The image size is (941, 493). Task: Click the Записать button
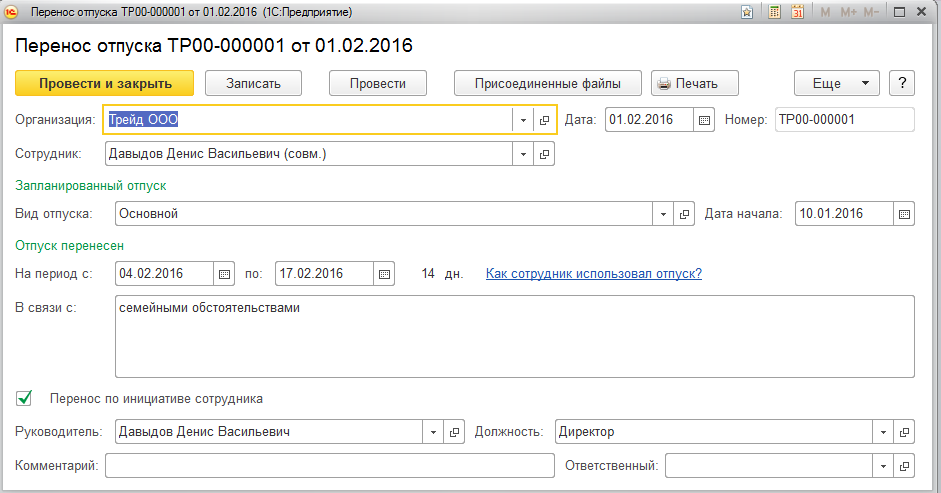(253, 83)
